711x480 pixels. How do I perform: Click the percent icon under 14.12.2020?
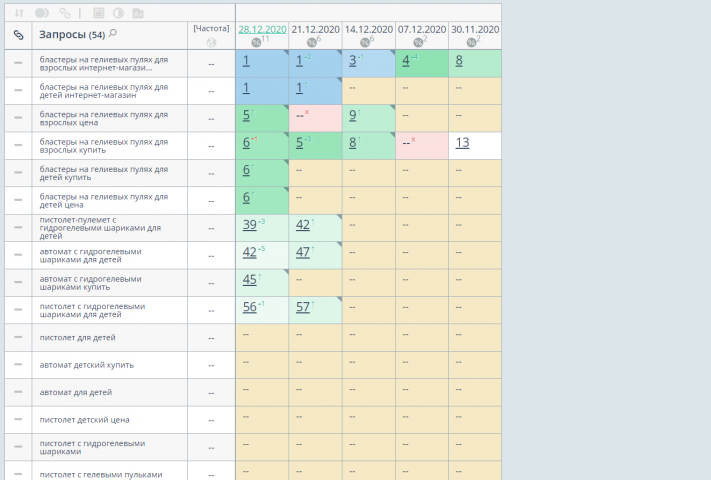(365, 43)
